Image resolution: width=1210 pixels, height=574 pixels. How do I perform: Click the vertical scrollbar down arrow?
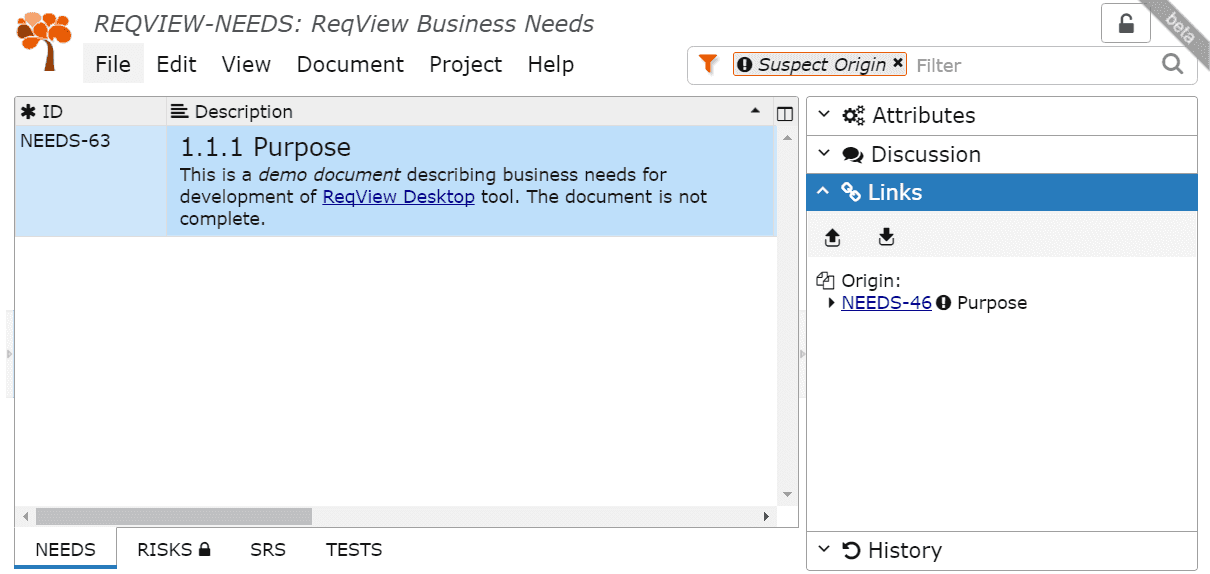(x=787, y=495)
